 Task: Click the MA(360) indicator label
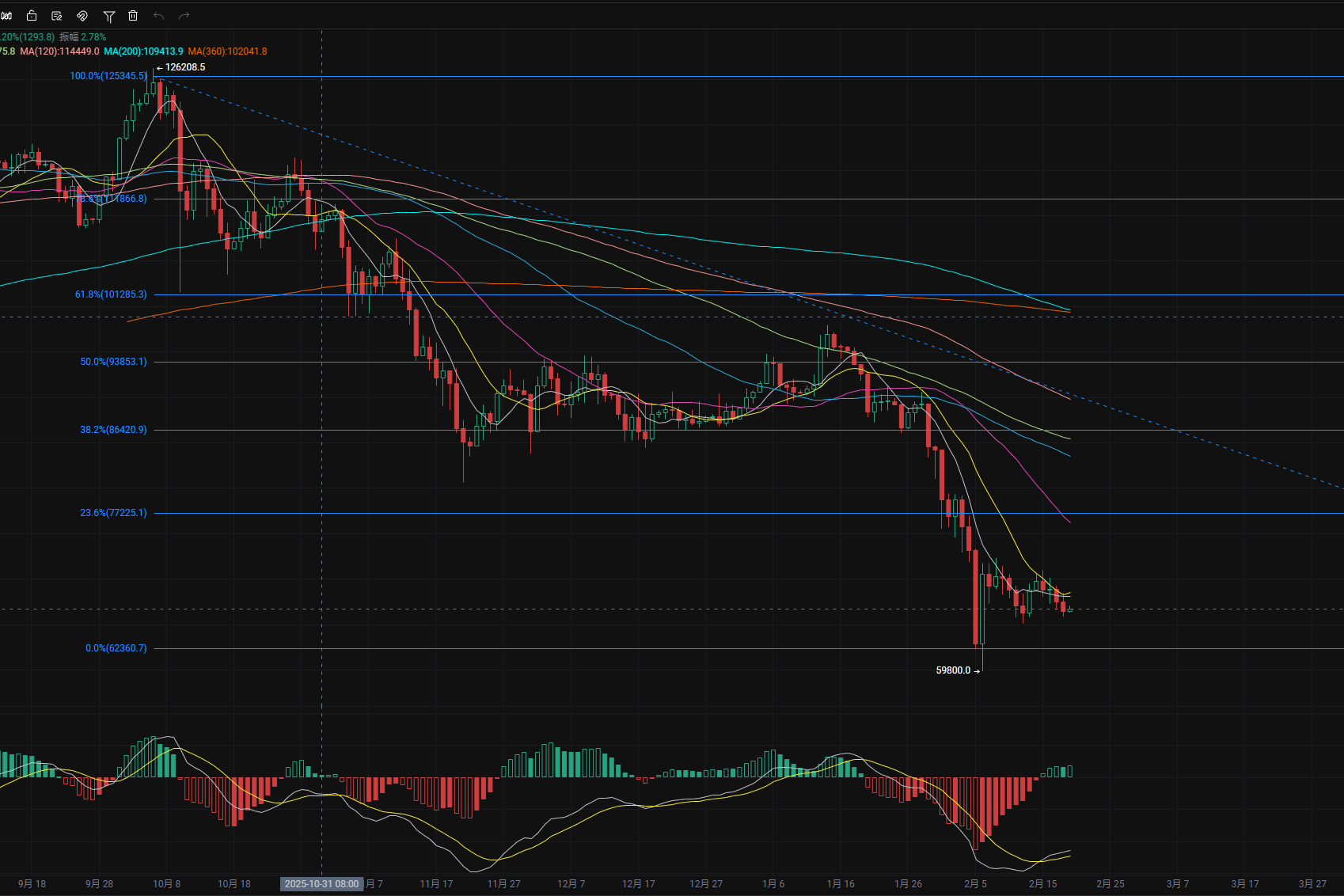227,51
